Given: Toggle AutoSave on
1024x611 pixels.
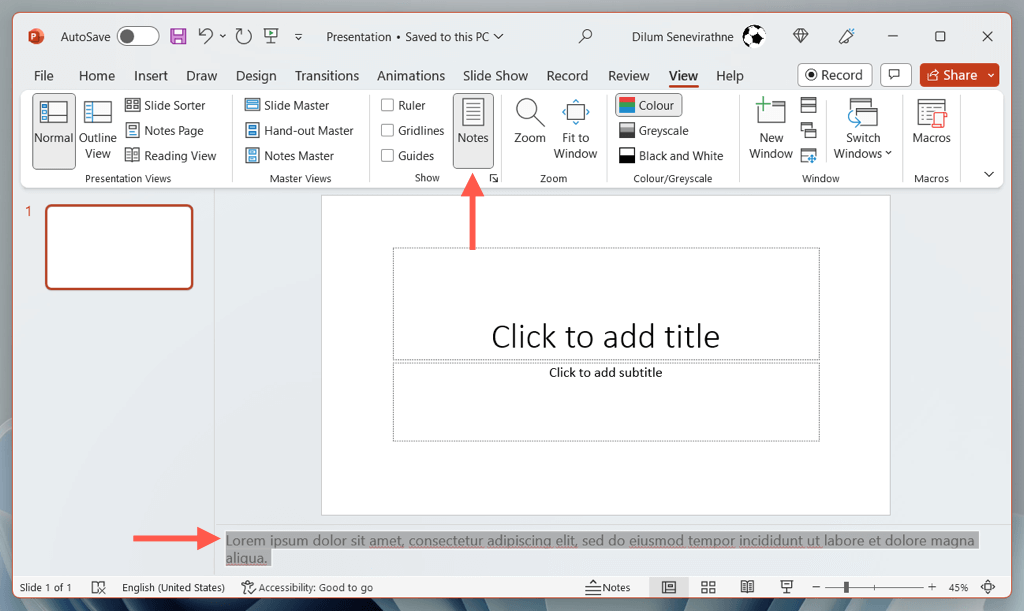Looking at the screenshot, I should pyautogui.click(x=138, y=35).
